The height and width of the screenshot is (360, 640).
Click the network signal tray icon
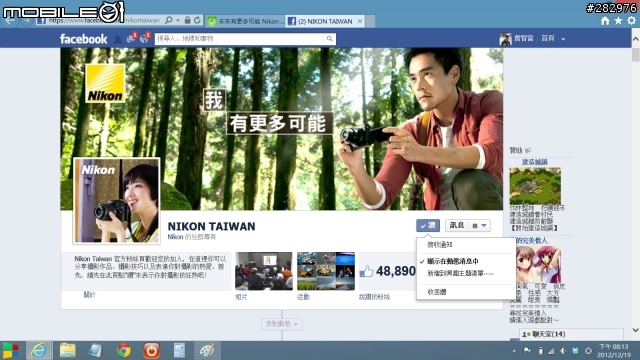(551, 351)
